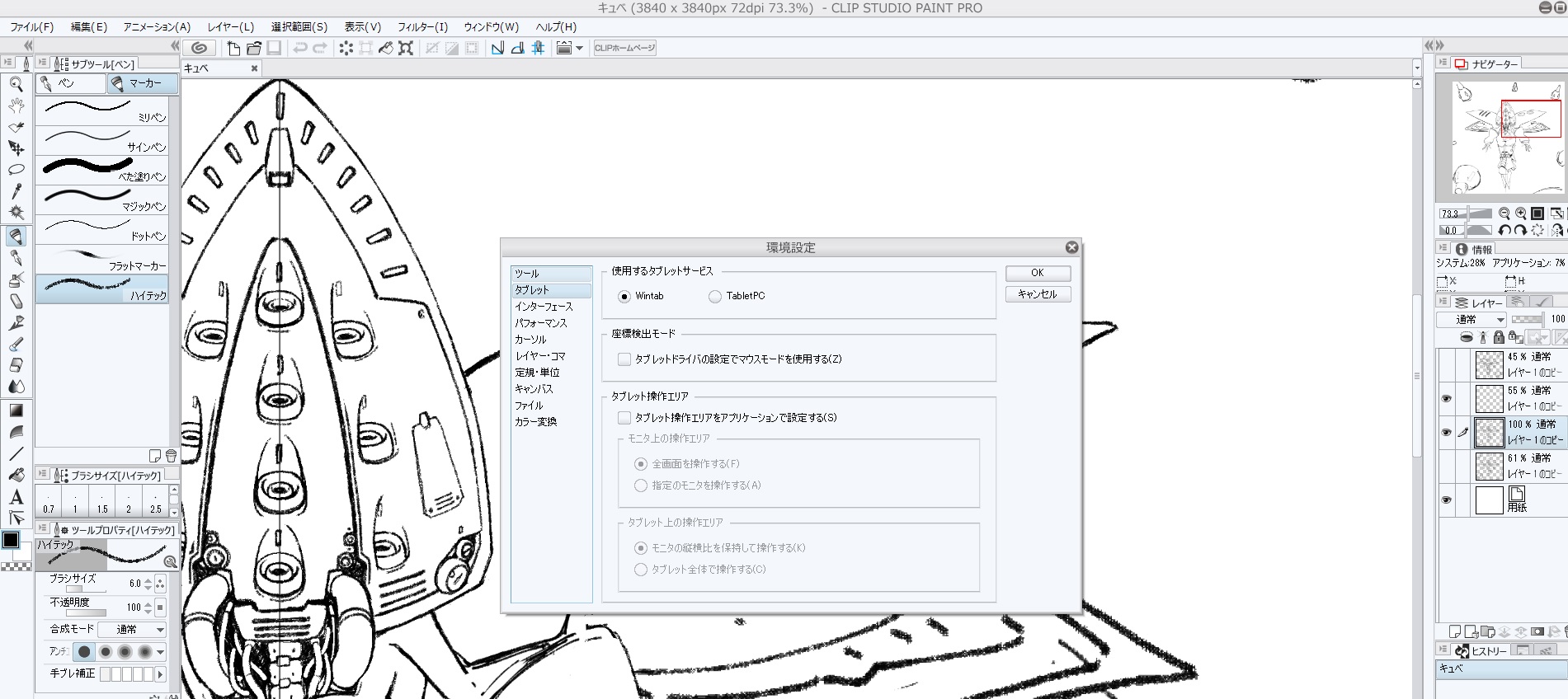Image resolution: width=1568 pixels, height=699 pixels.
Task: Click OK in 環境設定 dialog
Action: pyautogui.click(x=1038, y=273)
